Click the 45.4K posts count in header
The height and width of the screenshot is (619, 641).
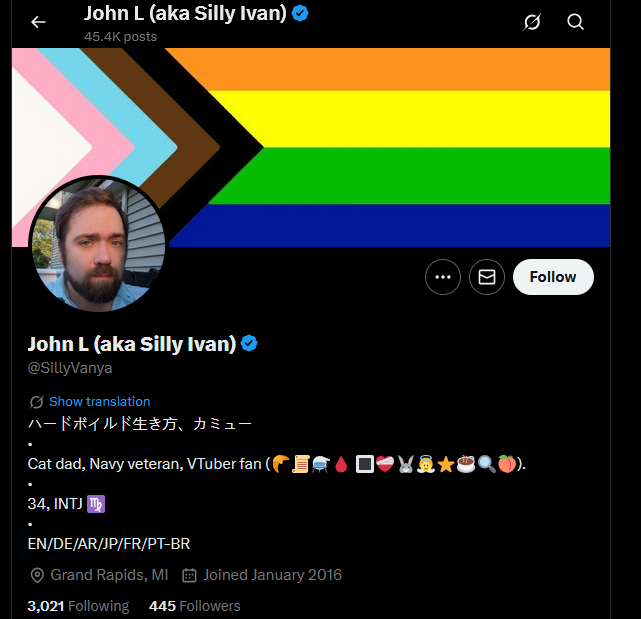coord(120,37)
